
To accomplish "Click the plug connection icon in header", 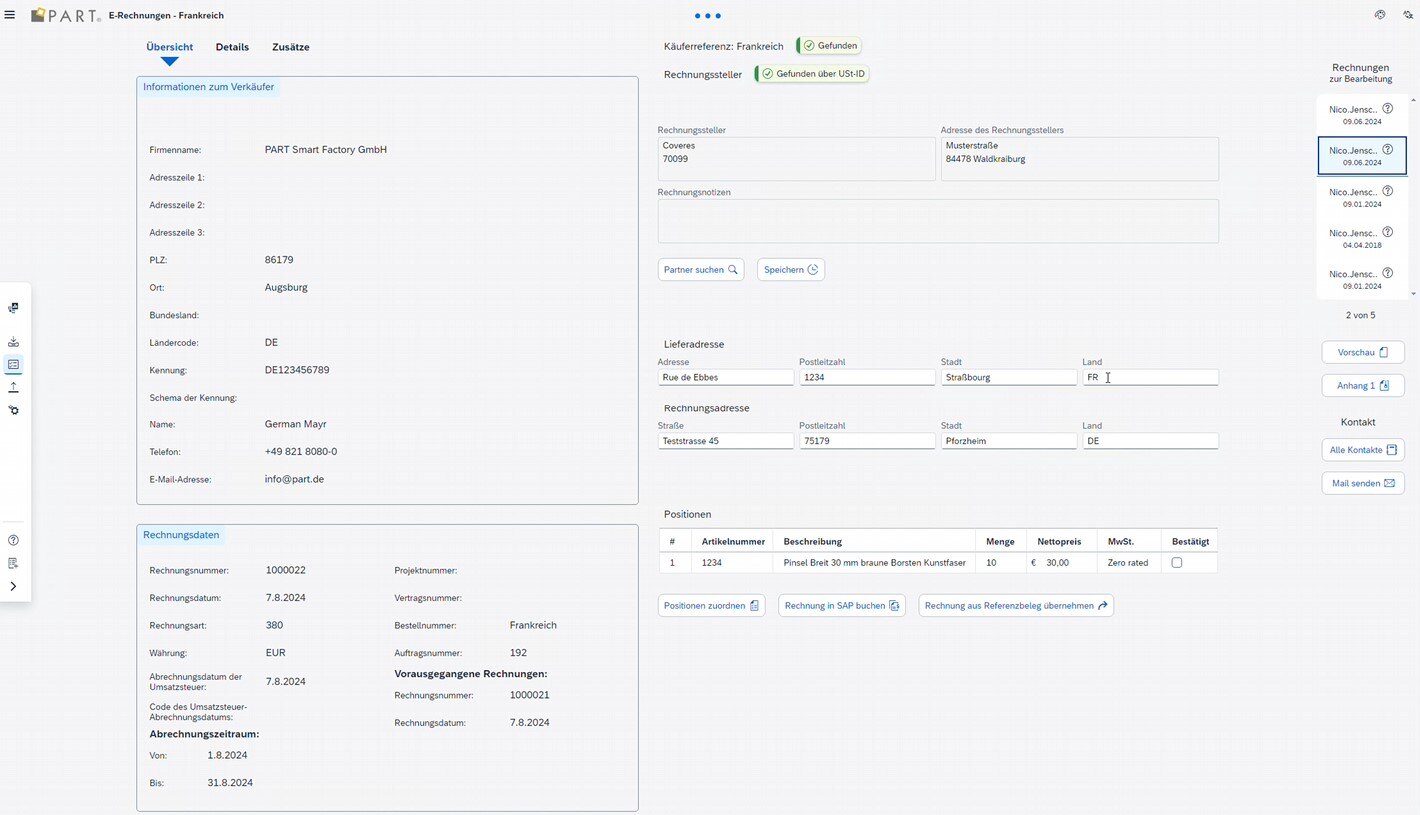I will pos(1406,15).
